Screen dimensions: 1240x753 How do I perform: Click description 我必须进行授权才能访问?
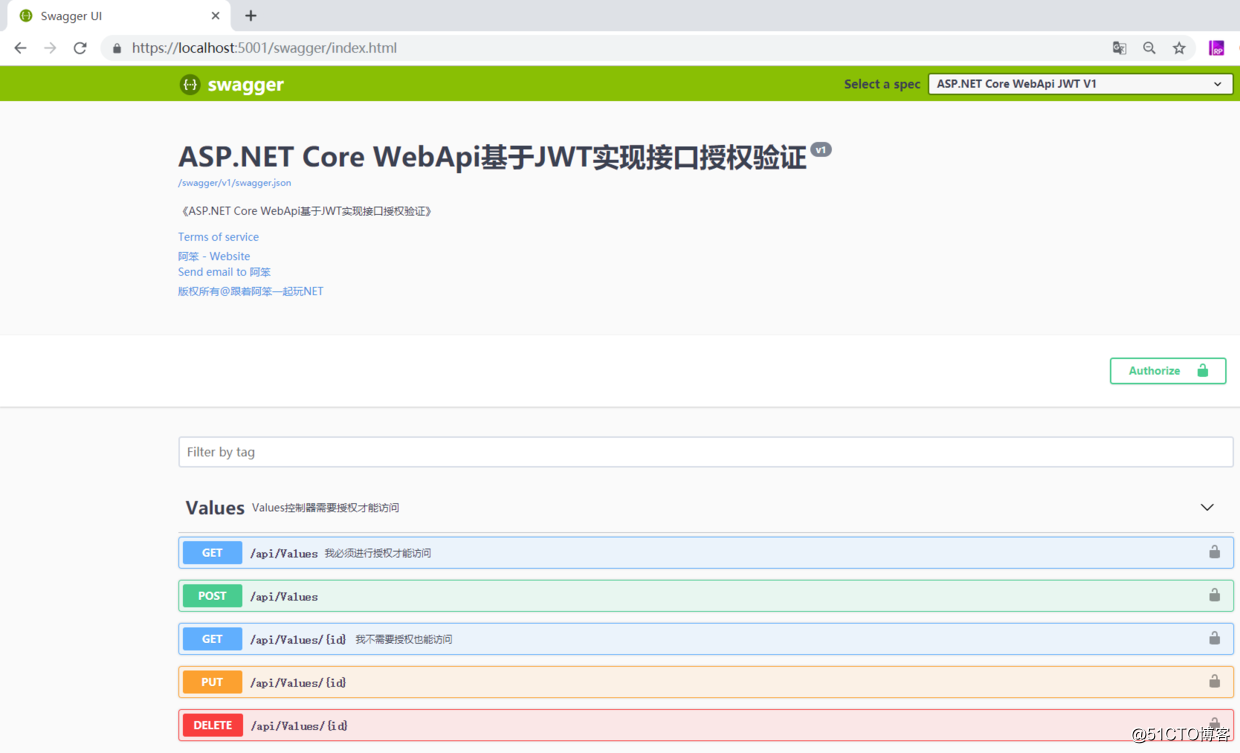coord(378,553)
